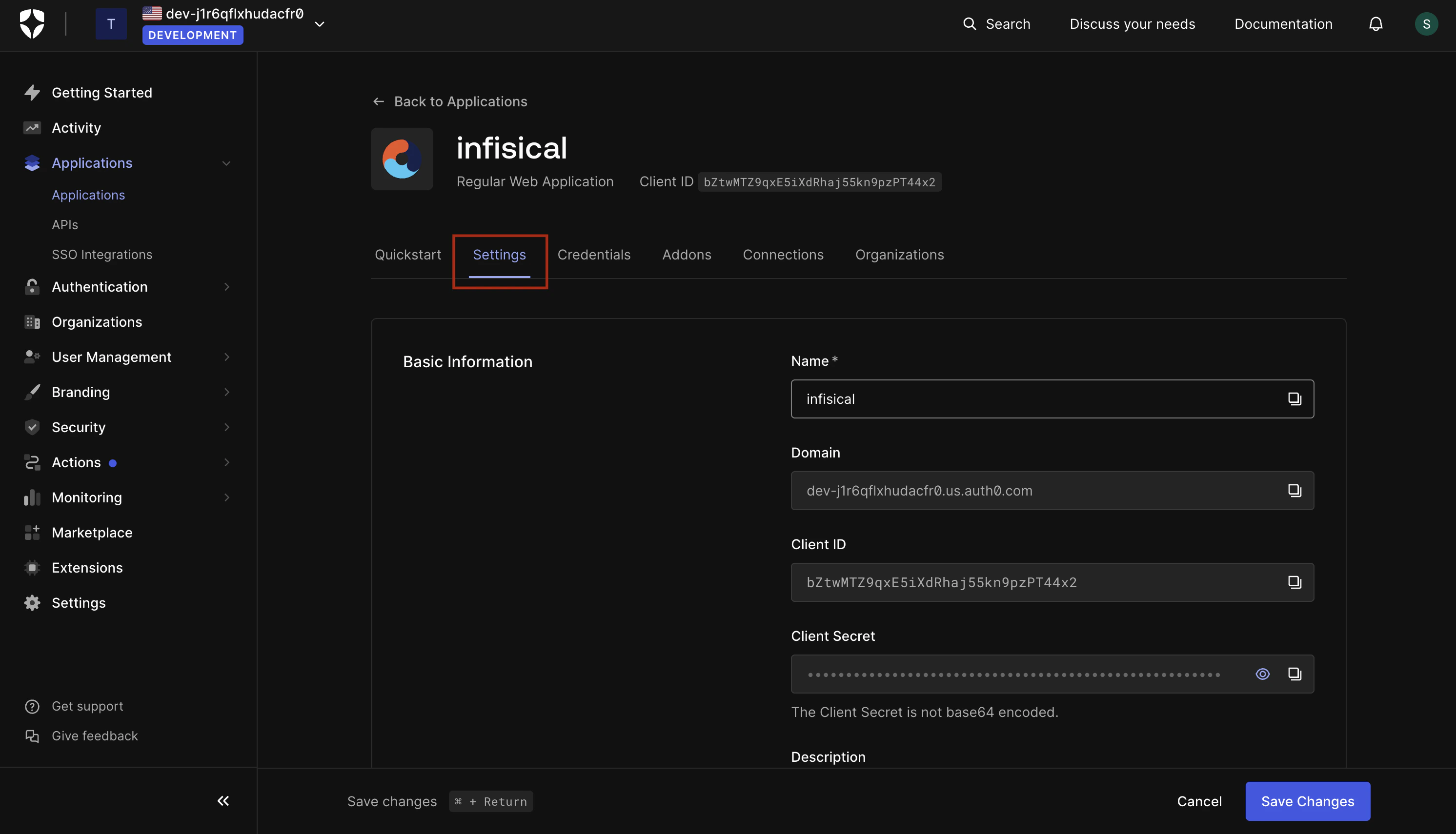Open notifications bell
The image size is (1456, 834).
[1375, 24]
